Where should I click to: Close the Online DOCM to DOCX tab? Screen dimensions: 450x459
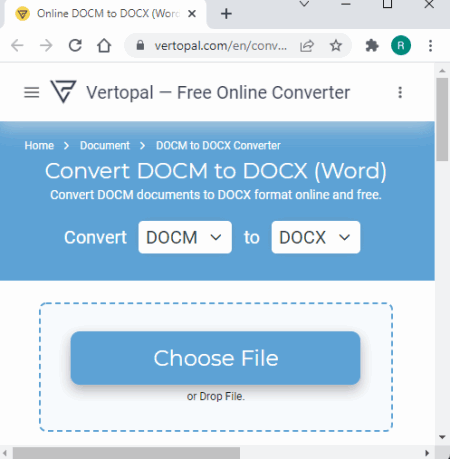(192, 14)
